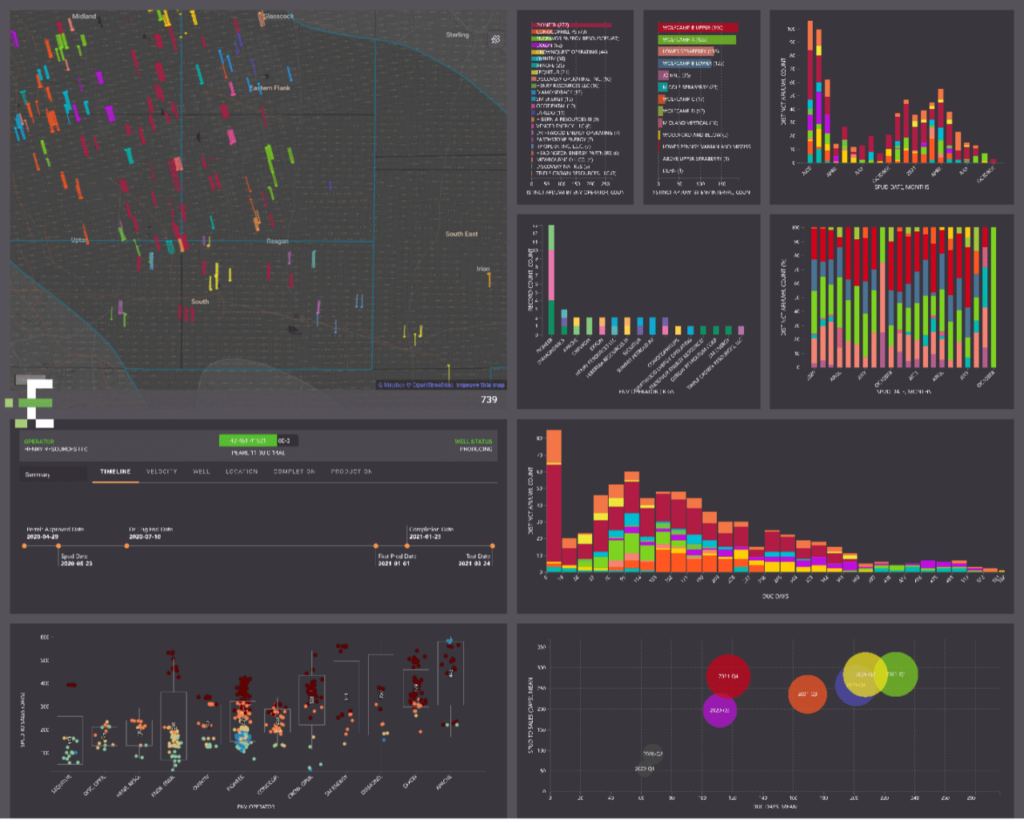
Task: Click the Mapbox attribution link
Action: click(x=391, y=385)
